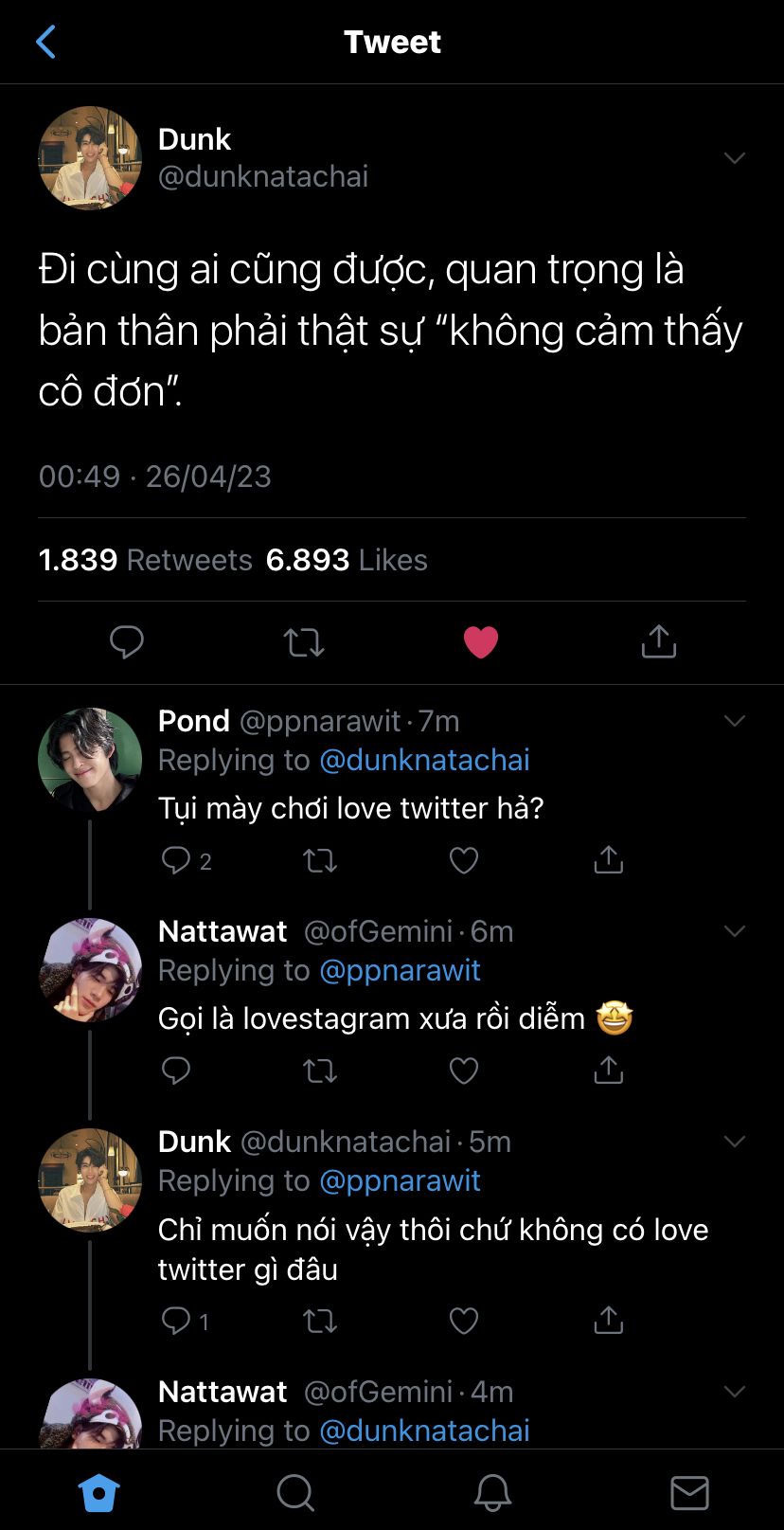This screenshot has width=784, height=1530.
Task: Retweet Nattawat's lovestagram reply
Action: point(319,1071)
